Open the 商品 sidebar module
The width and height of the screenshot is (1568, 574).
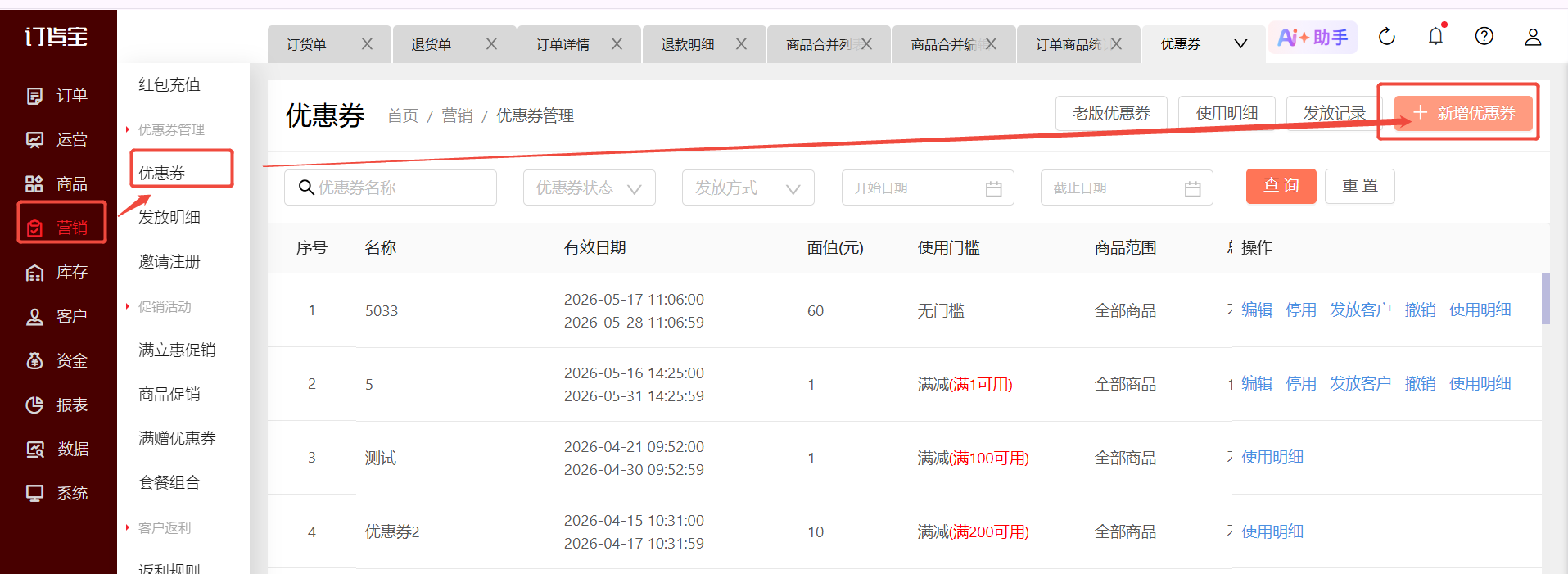tap(56, 184)
